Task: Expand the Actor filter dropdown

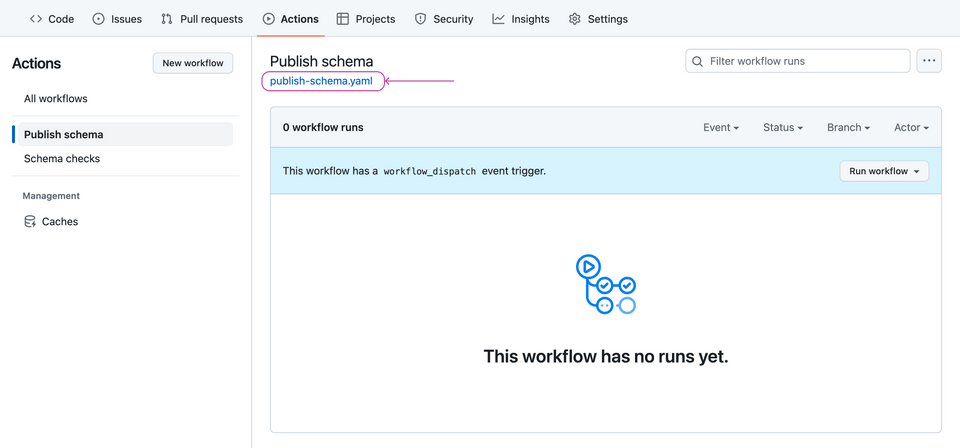Action: pos(912,127)
